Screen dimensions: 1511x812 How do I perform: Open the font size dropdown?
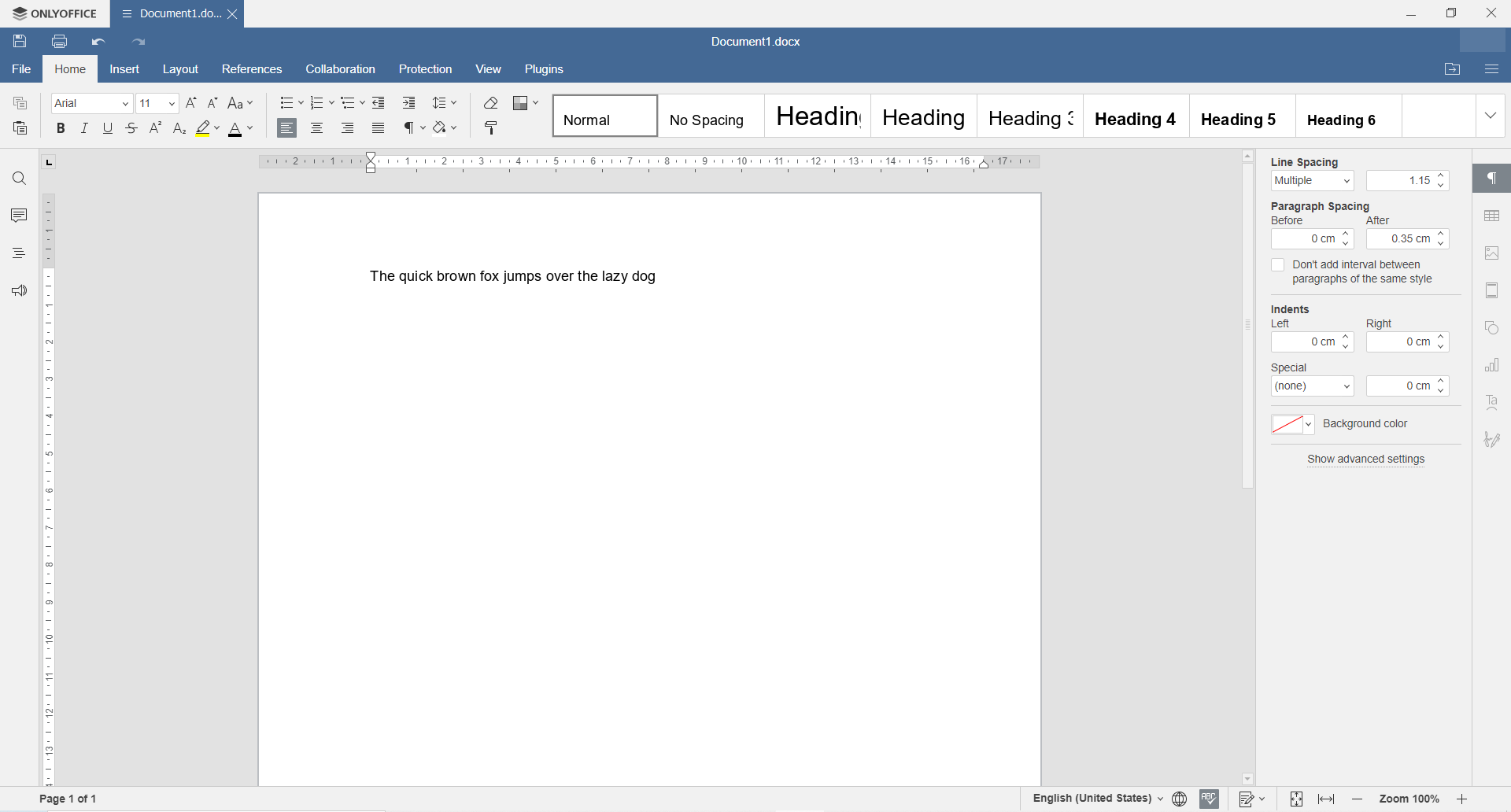point(172,104)
